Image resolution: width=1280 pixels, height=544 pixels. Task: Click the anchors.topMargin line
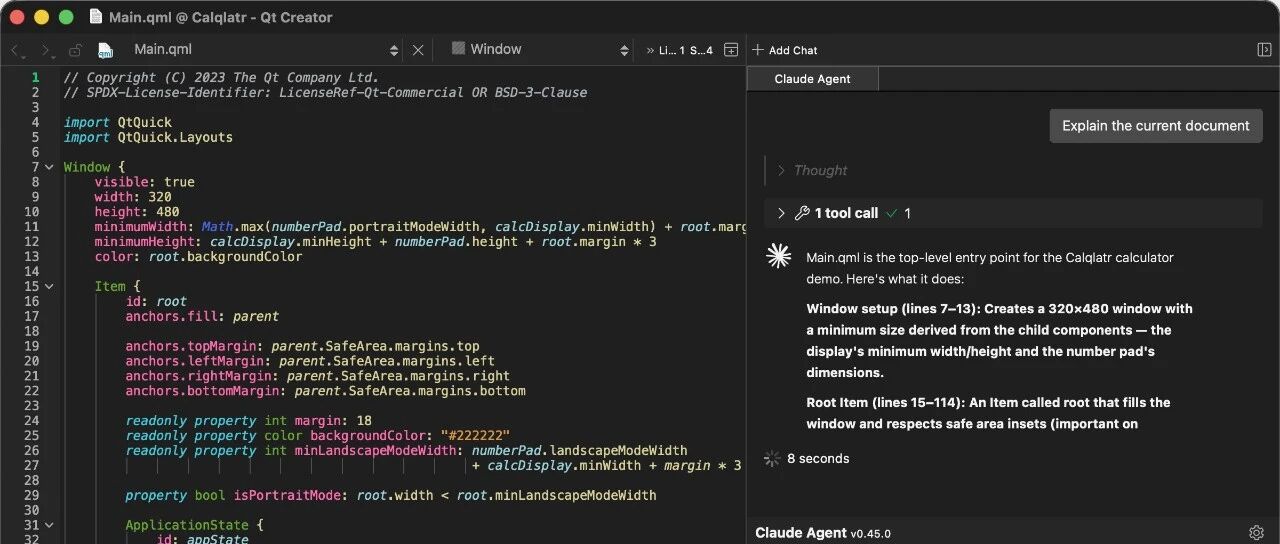click(302, 346)
